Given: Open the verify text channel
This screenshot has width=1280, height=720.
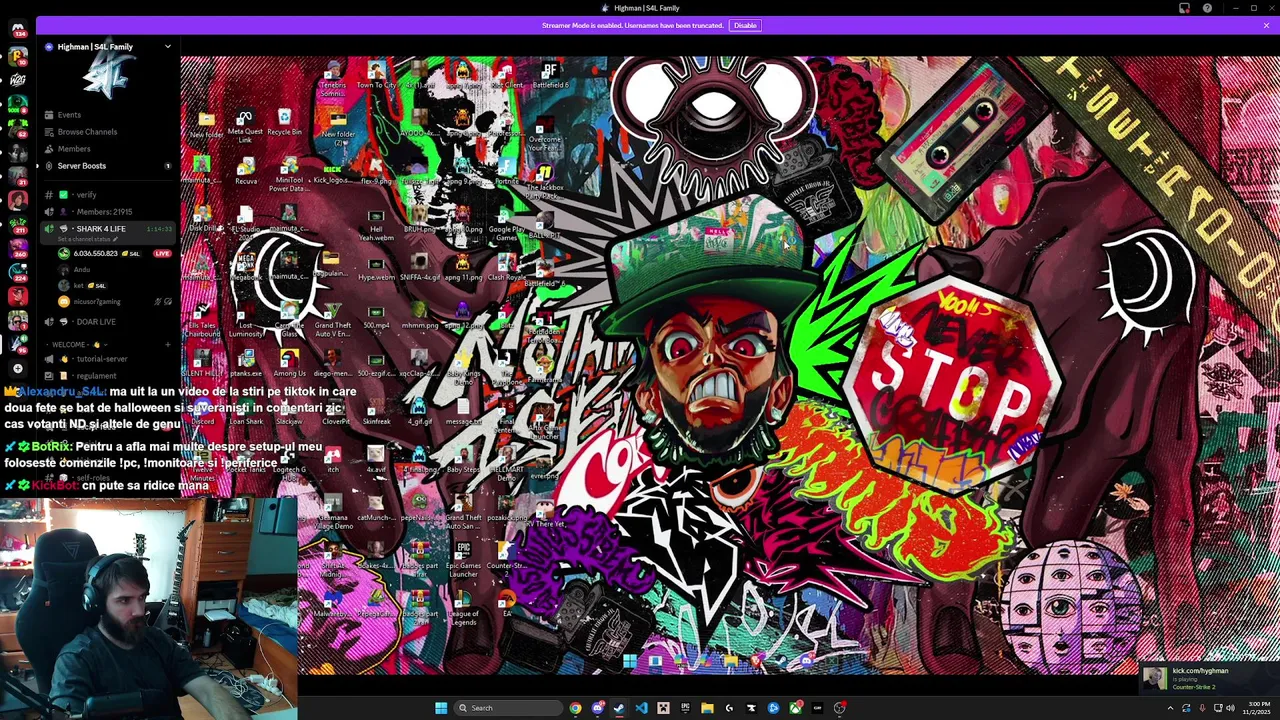Looking at the screenshot, I should click(86, 195).
